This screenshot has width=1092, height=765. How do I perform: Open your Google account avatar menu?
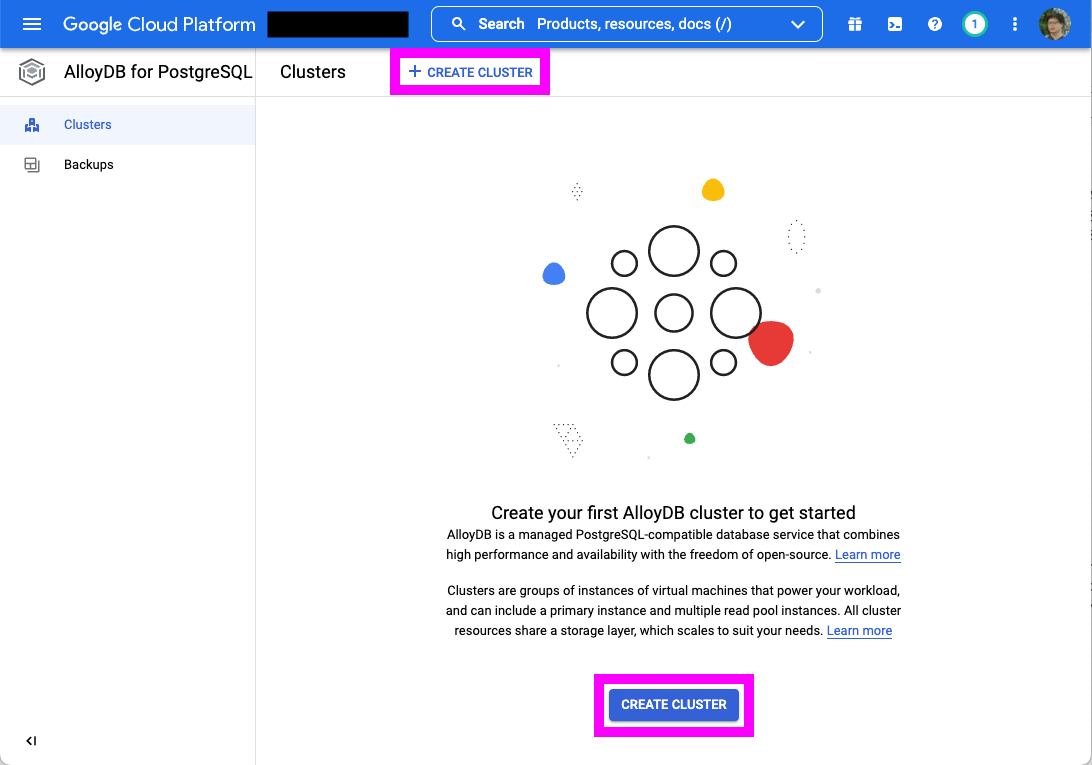pos(1055,23)
